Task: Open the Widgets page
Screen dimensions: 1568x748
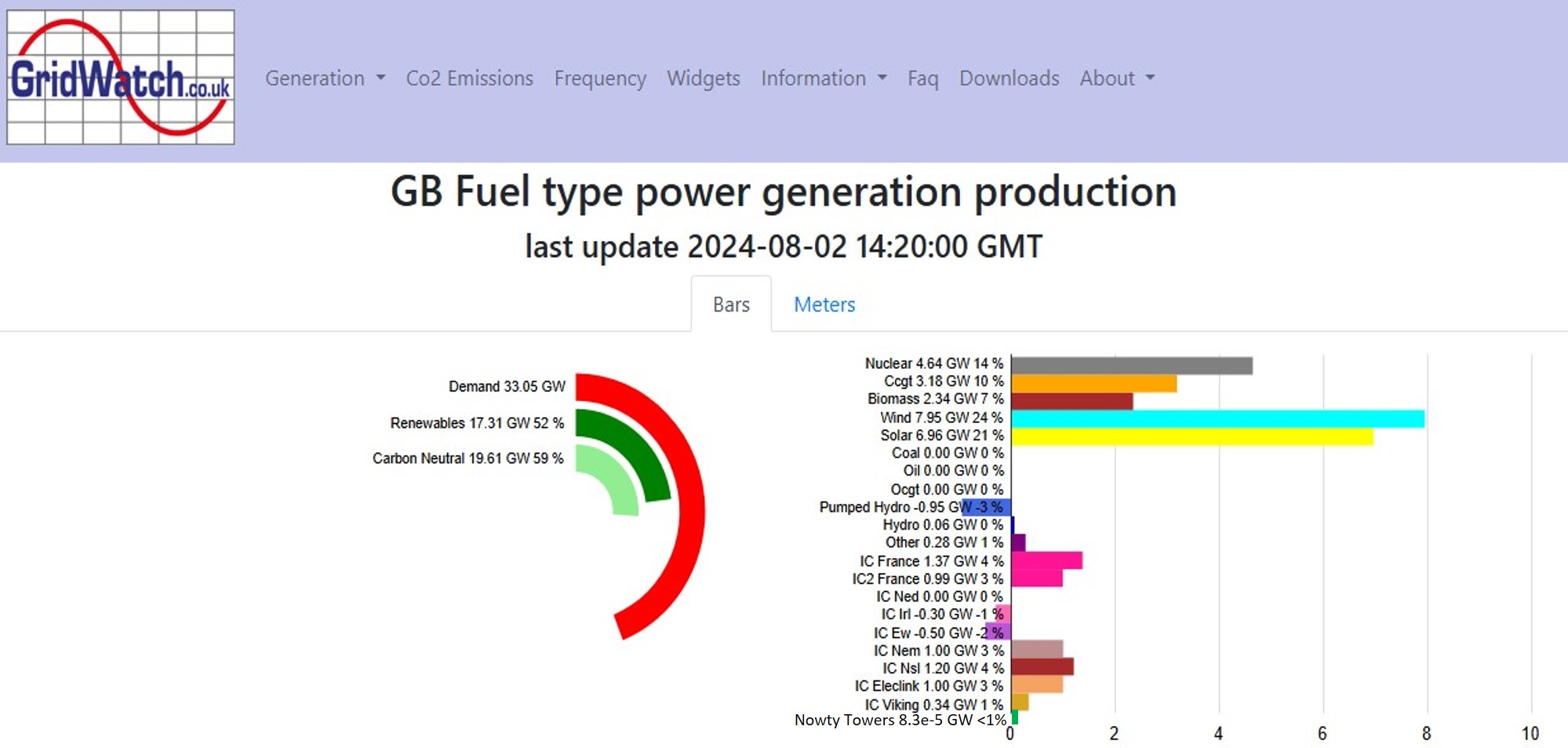Action: point(704,78)
